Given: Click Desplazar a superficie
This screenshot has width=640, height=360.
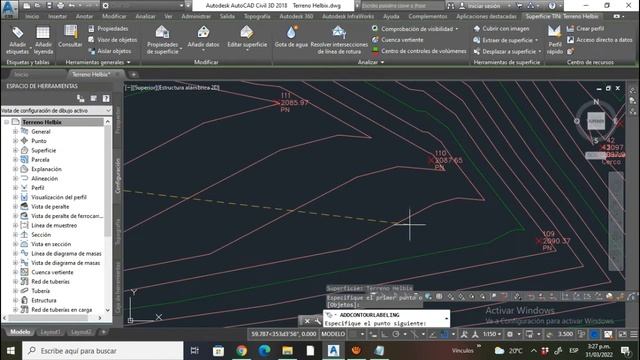Looking at the screenshot, I should (507, 51).
